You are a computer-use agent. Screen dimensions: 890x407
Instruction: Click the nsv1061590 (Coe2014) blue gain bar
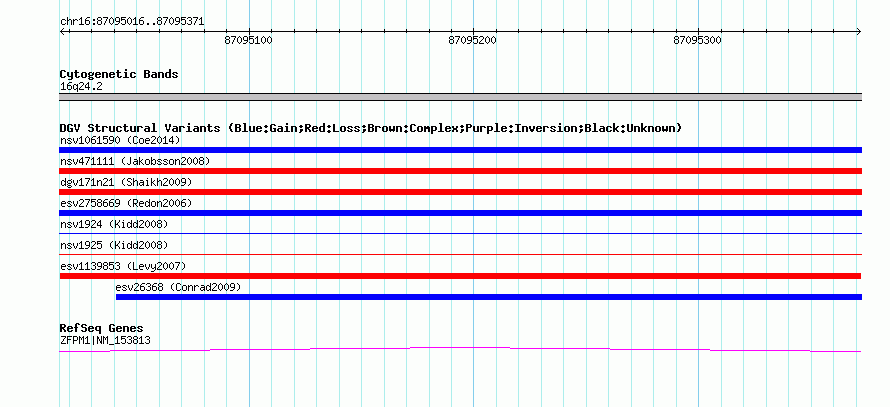pos(460,150)
